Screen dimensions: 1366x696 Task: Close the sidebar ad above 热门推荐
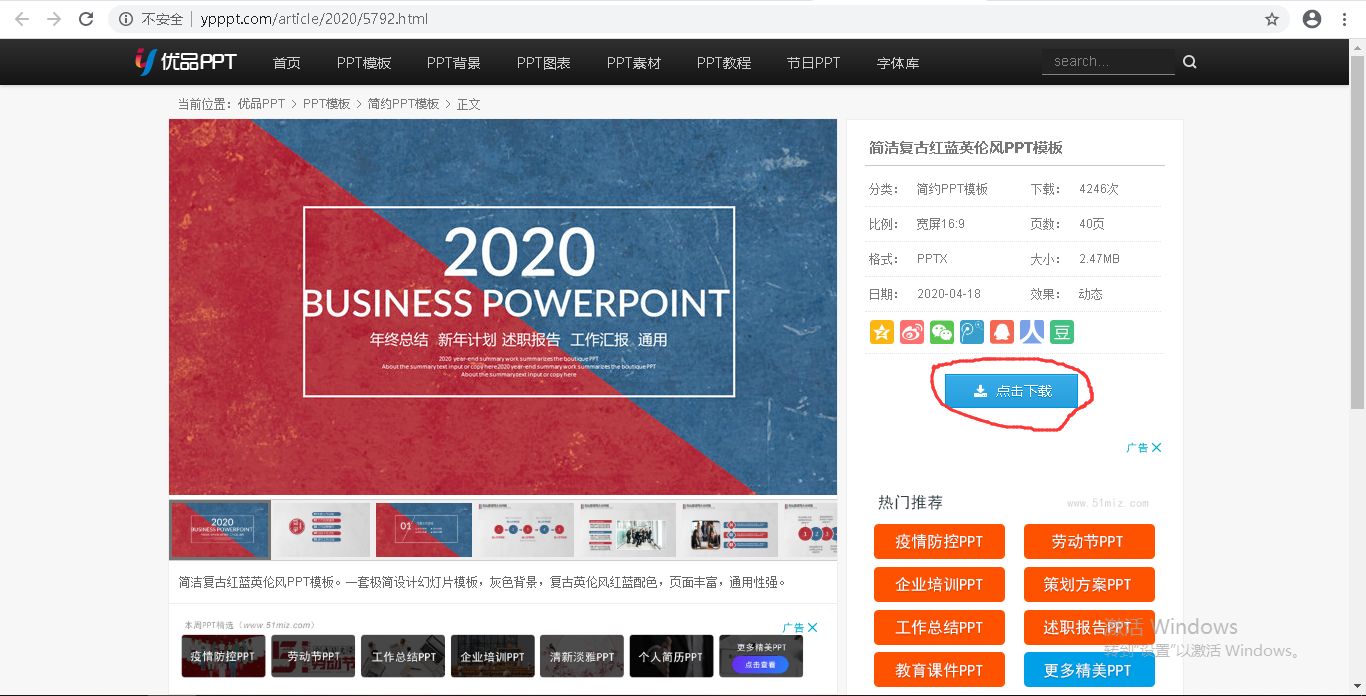[x=1156, y=448]
